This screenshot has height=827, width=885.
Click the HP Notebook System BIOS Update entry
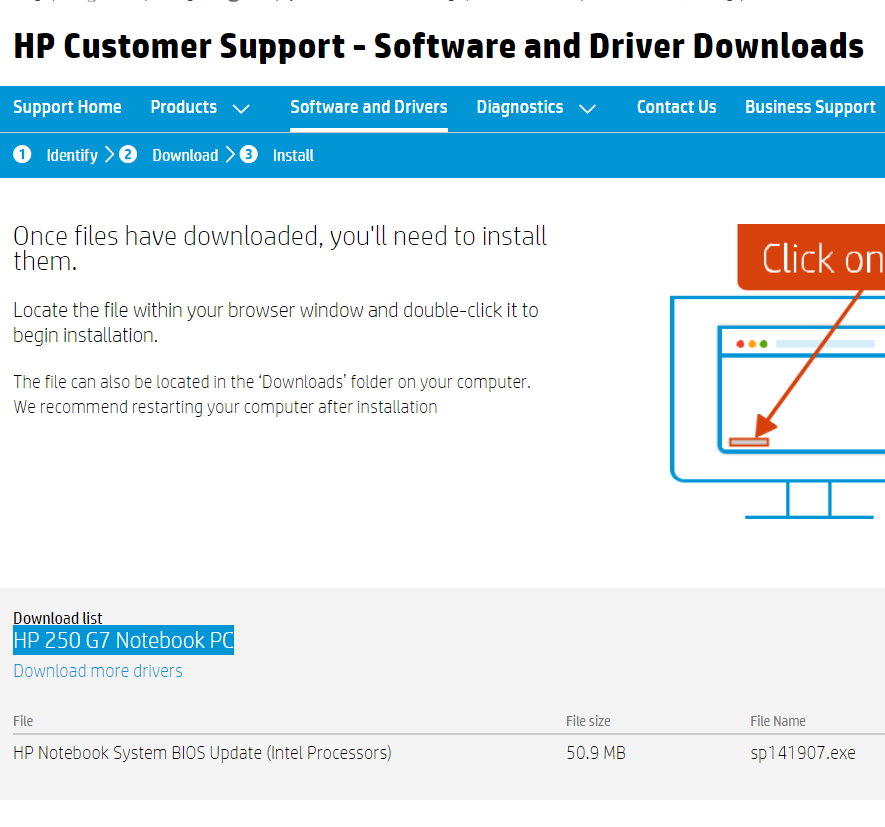coord(202,753)
